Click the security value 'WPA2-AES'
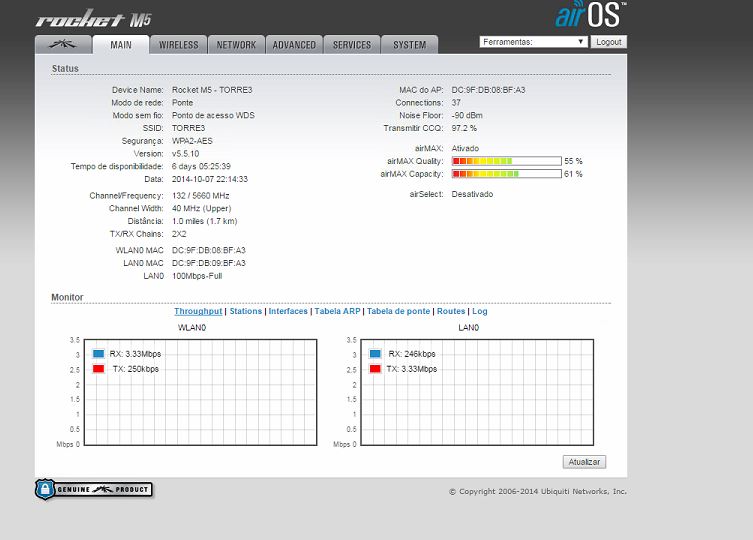This screenshot has height=540, width=753. pos(192,141)
